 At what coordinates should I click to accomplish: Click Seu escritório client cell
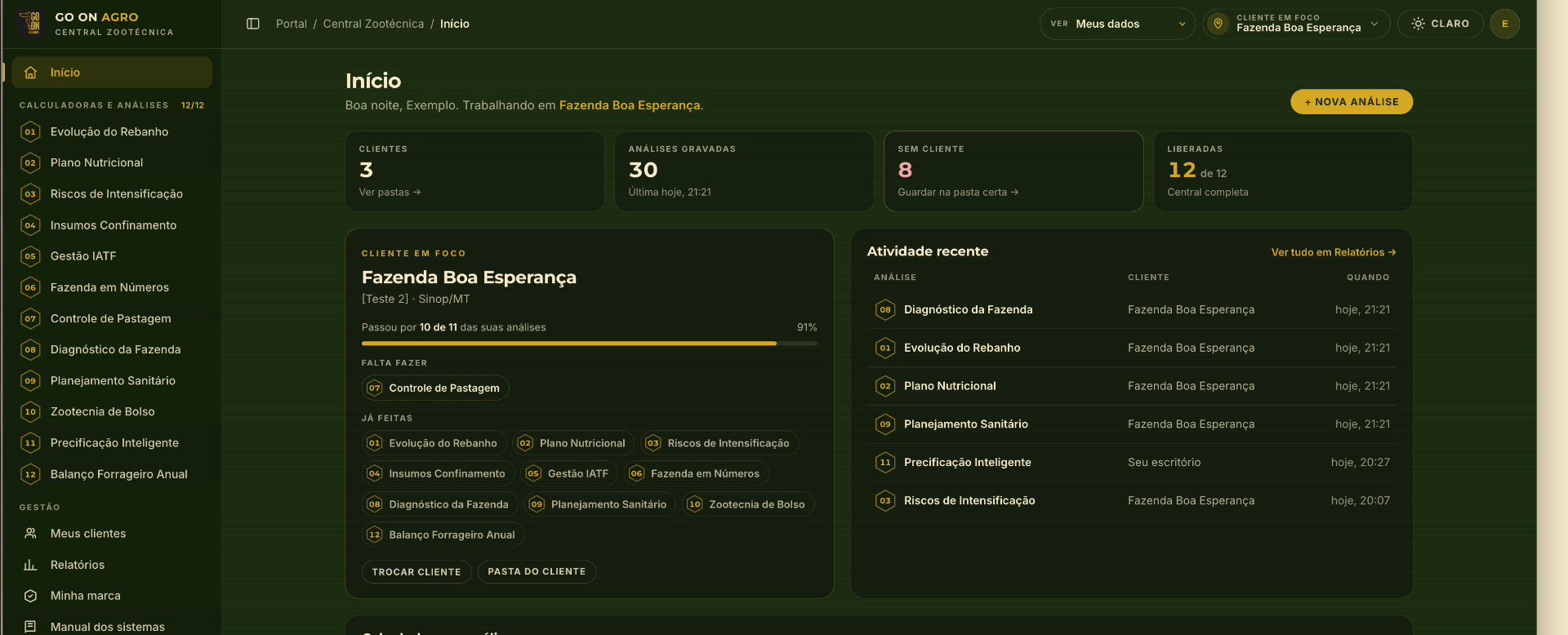tap(1164, 463)
